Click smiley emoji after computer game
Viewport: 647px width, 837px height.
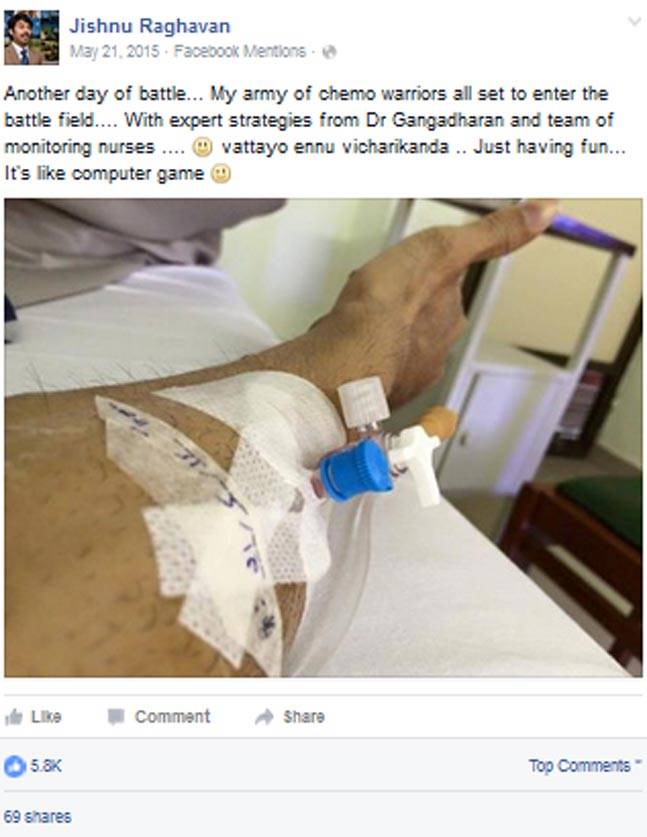click(x=221, y=174)
